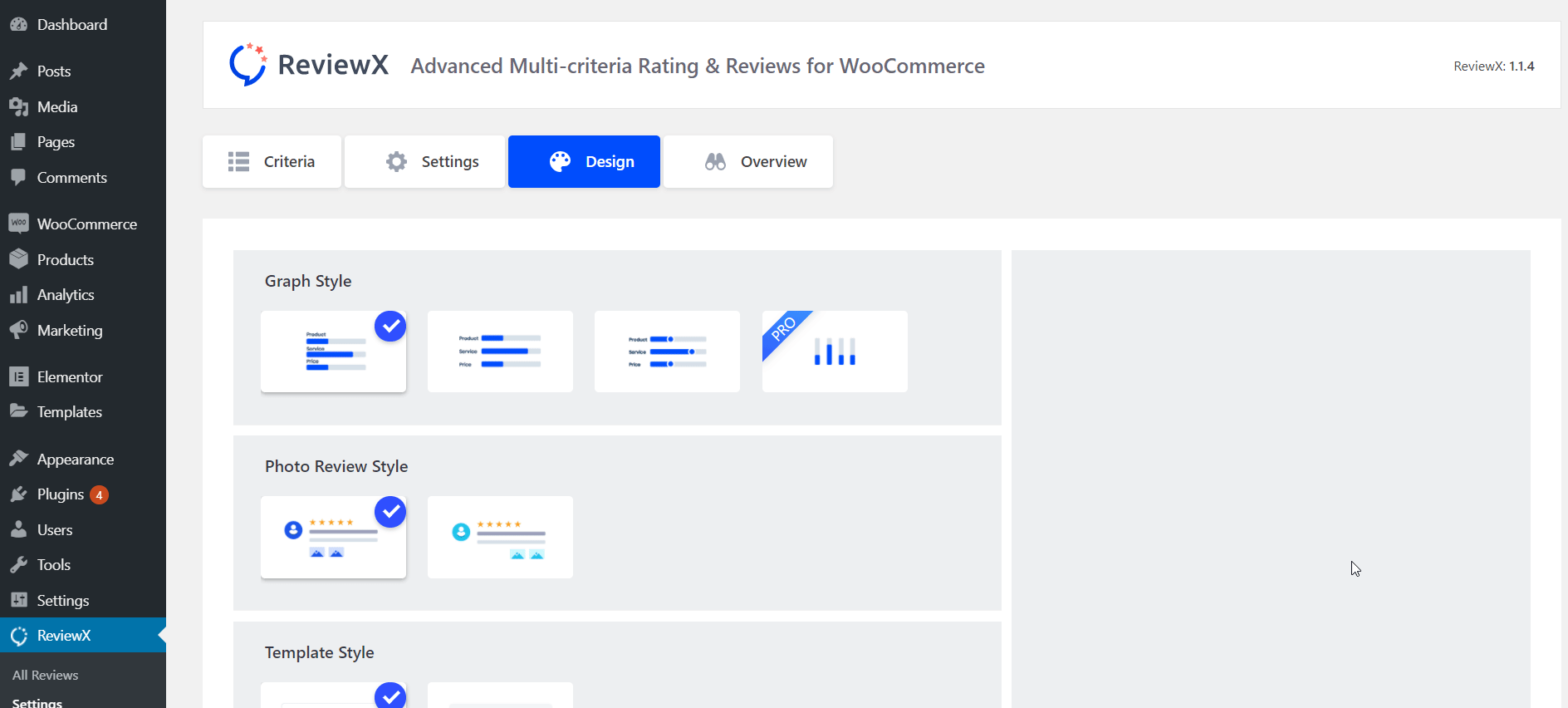Image resolution: width=1568 pixels, height=708 pixels.
Task: Click the Comments bubble icon
Action: (18, 178)
